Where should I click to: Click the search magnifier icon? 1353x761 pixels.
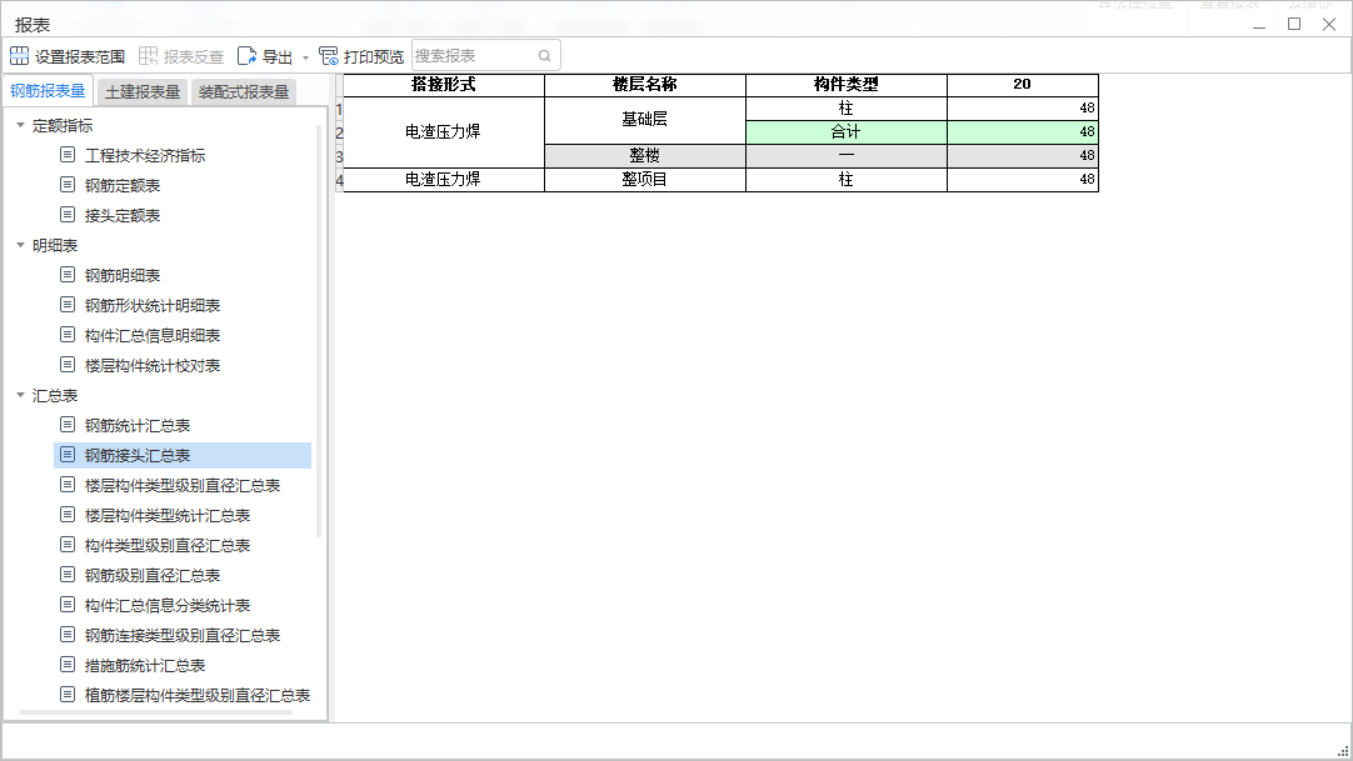(545, 56)
